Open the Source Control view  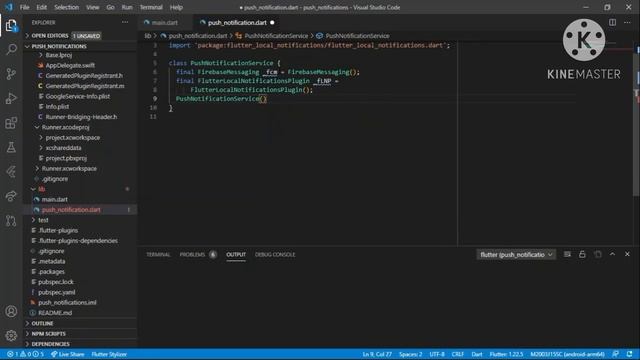tap(11, 74)
